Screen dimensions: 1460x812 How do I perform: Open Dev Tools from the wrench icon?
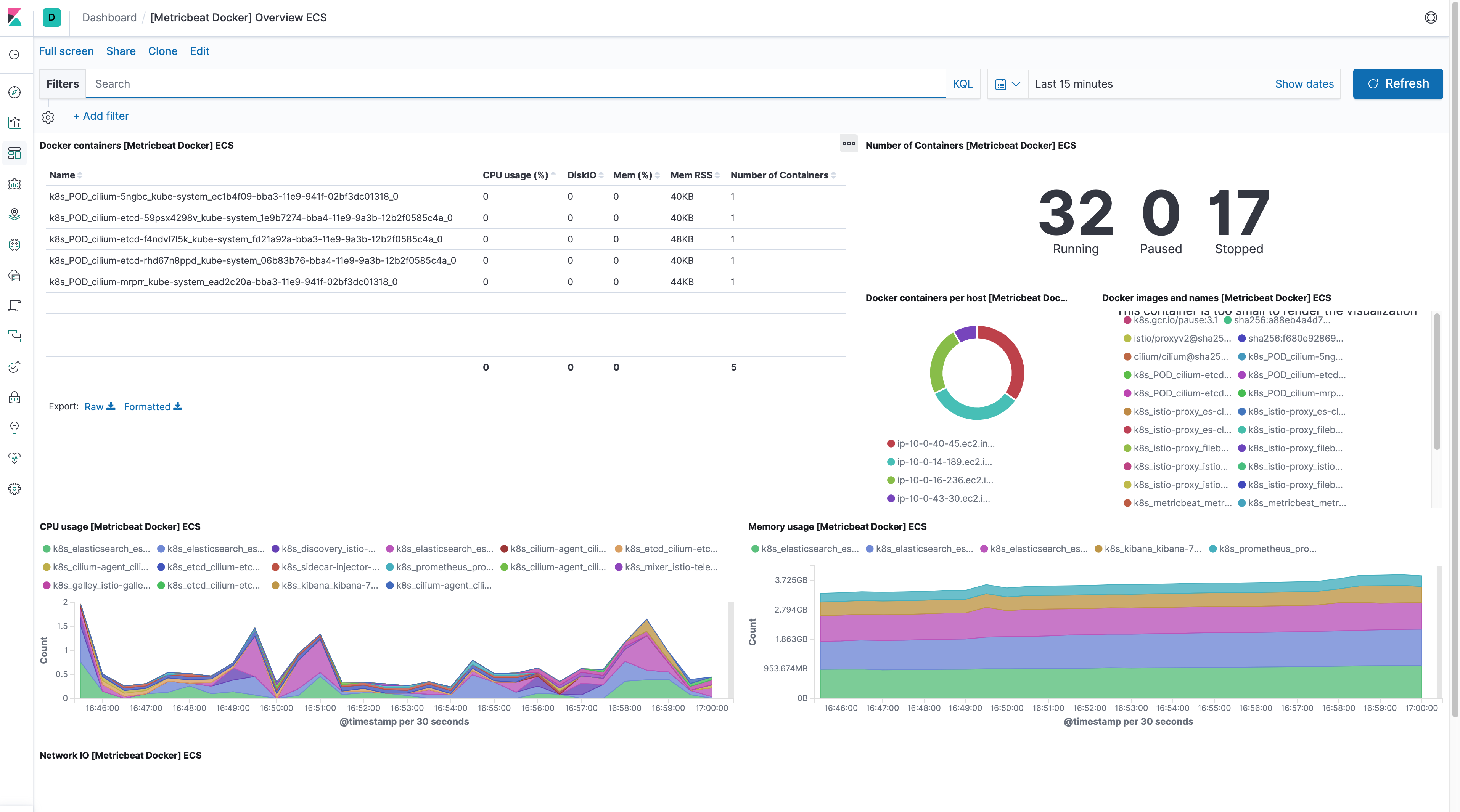[x=15, y=427]
